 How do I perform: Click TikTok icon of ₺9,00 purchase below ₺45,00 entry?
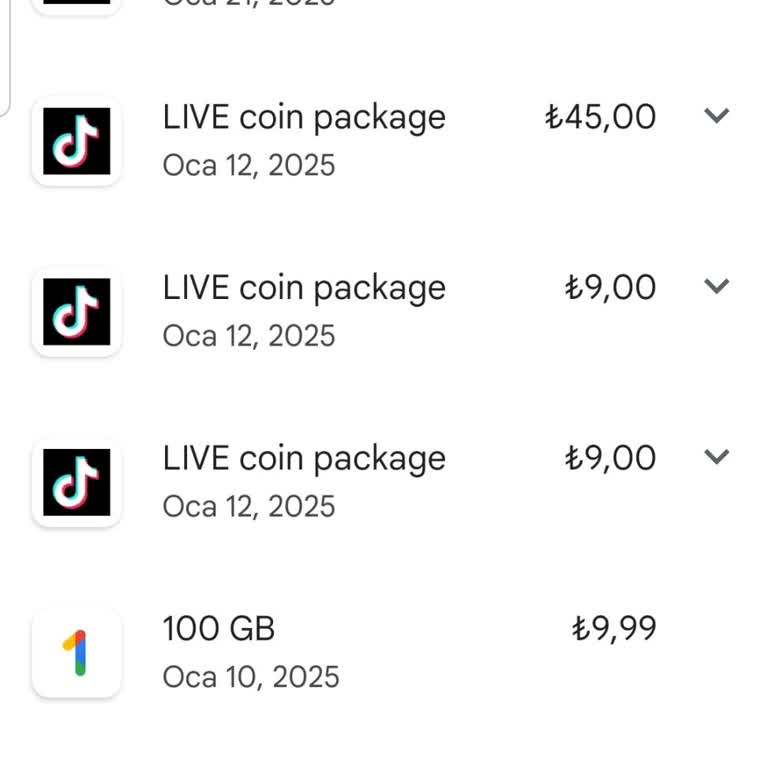tap(77, 312)
